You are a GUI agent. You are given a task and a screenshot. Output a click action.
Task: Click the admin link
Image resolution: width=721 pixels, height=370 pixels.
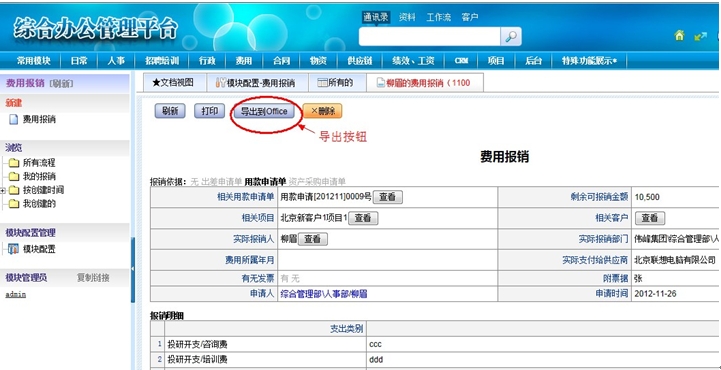pyautogui.click(x=15, y=295)
